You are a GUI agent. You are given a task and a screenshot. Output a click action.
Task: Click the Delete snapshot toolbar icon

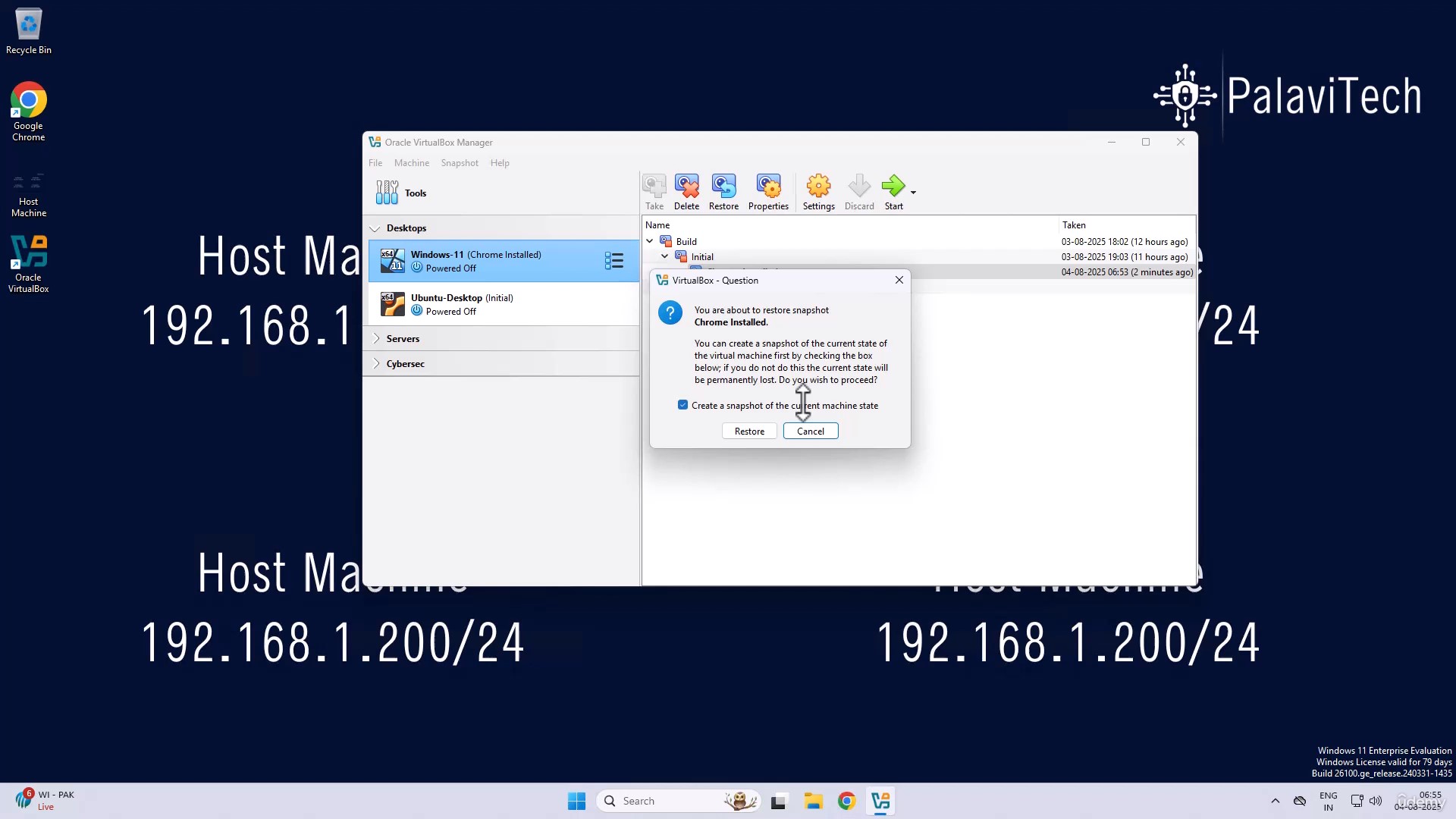687,192
